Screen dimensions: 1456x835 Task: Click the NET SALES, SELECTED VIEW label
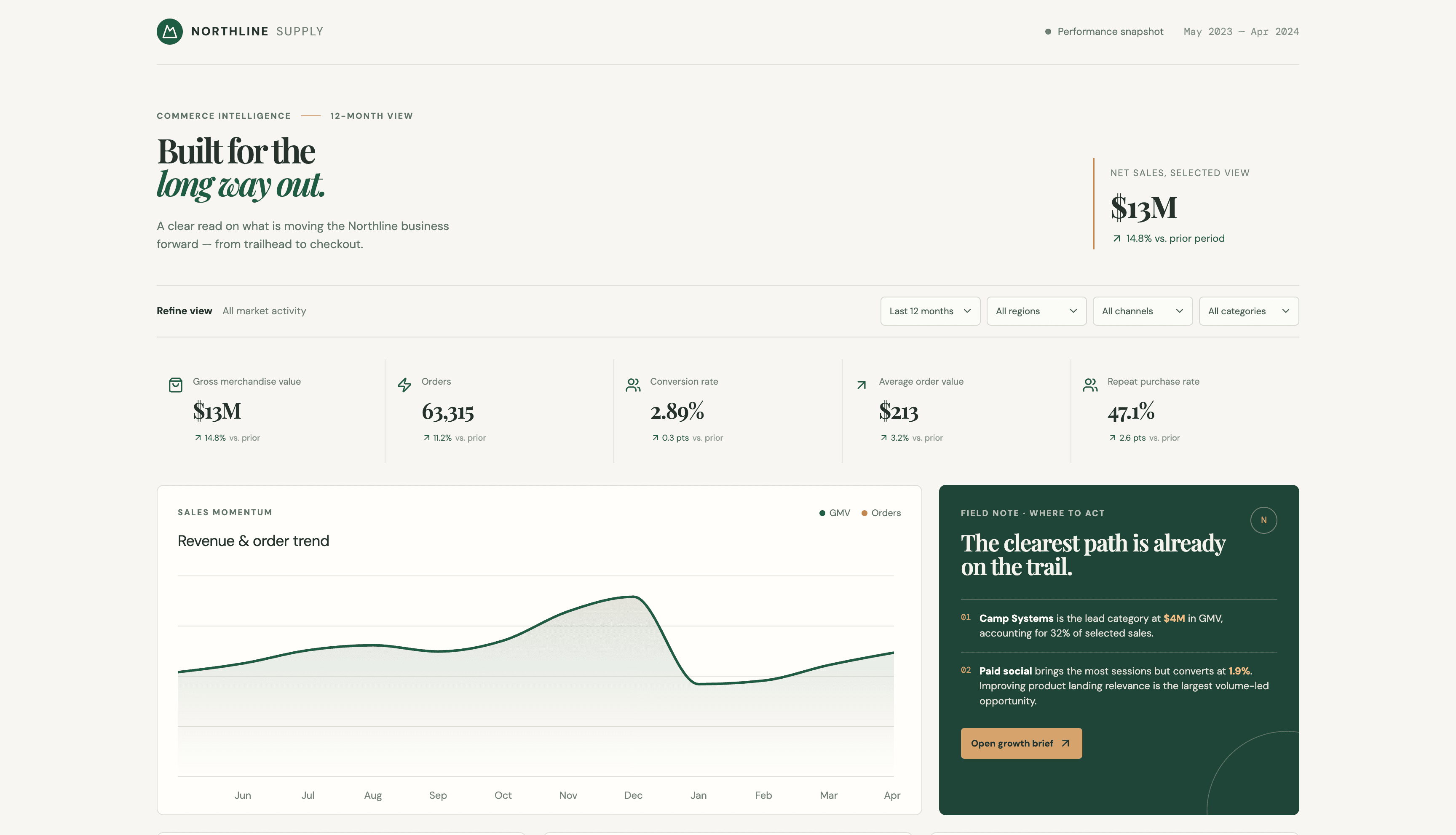[1180, 173]
